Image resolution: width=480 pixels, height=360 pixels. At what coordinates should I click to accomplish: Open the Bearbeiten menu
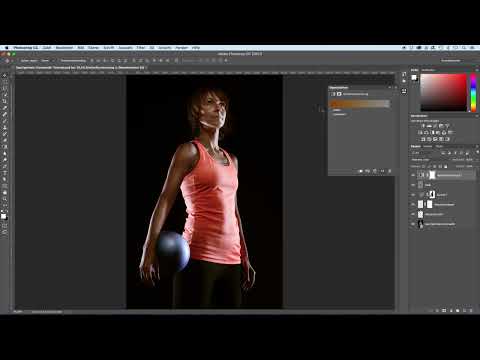pyautogui.click(x=64, y=48)
